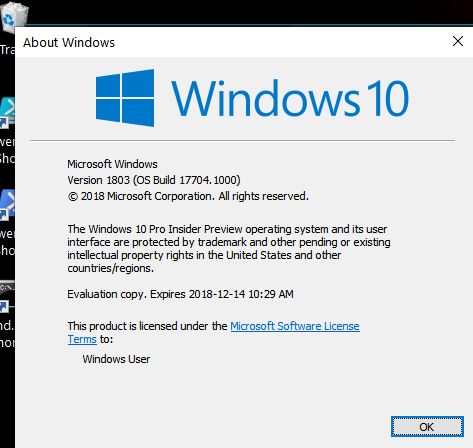Viewport: 473px width, 448px height.
Task: Click the About Windows title text
Action: click(69, 42)
